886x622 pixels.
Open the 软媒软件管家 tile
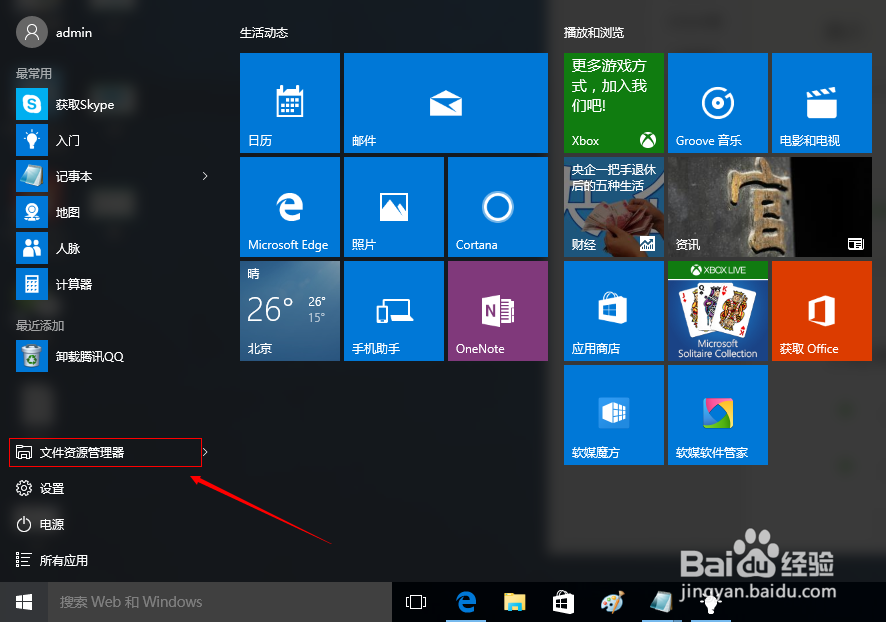[x=718, y=415]
